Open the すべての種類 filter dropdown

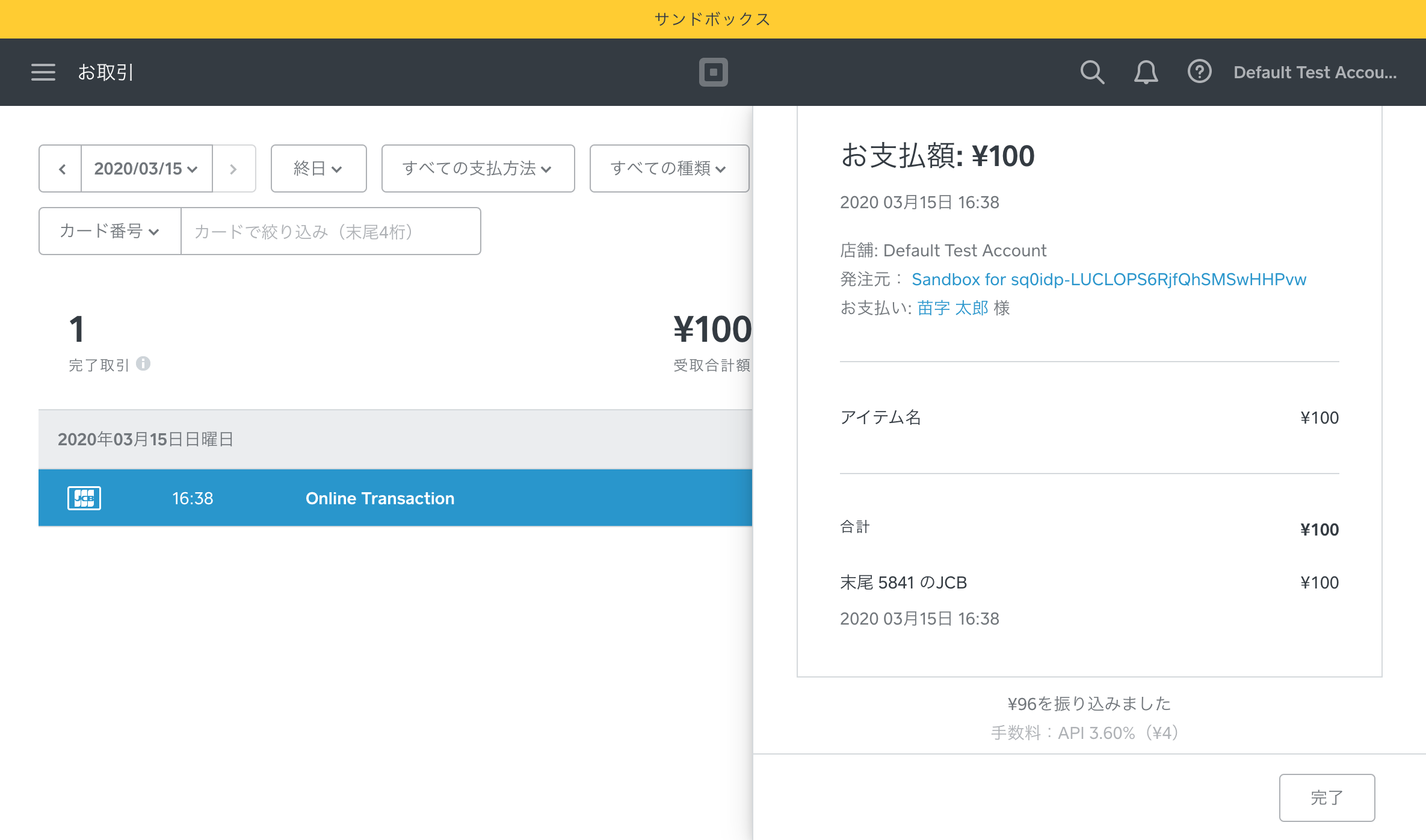(668, 168)
